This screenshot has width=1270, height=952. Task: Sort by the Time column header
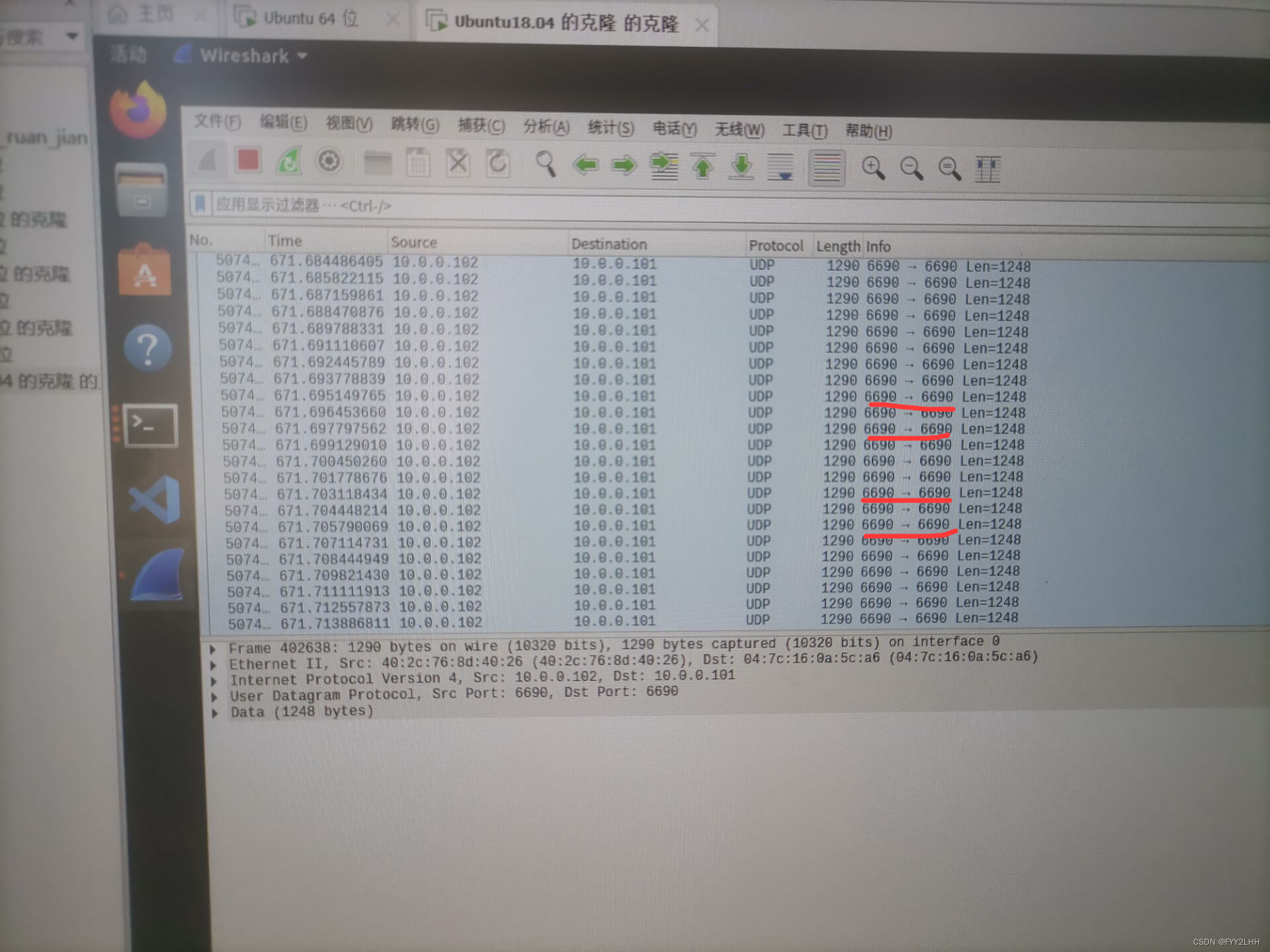click(325, 241)
